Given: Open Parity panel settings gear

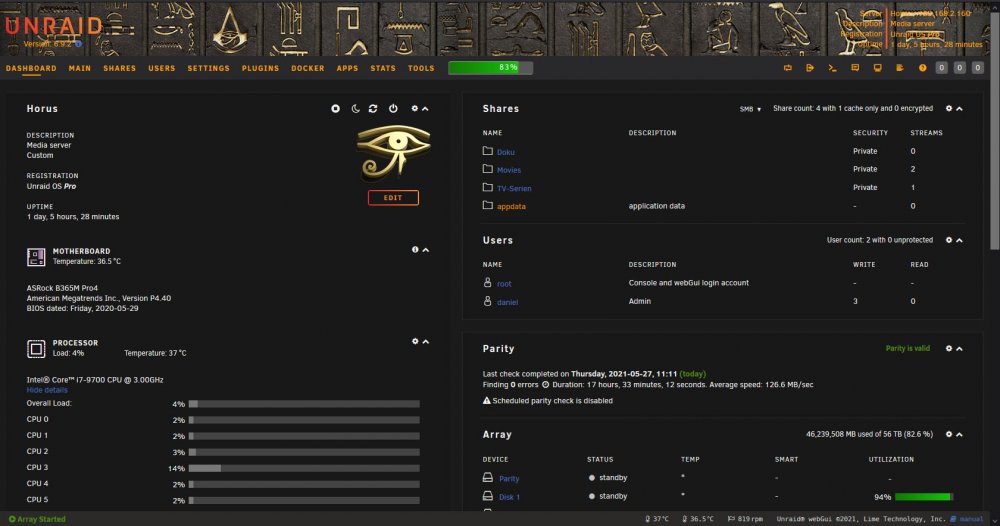Looking at the screenshot, I should (x=949, y=349).
